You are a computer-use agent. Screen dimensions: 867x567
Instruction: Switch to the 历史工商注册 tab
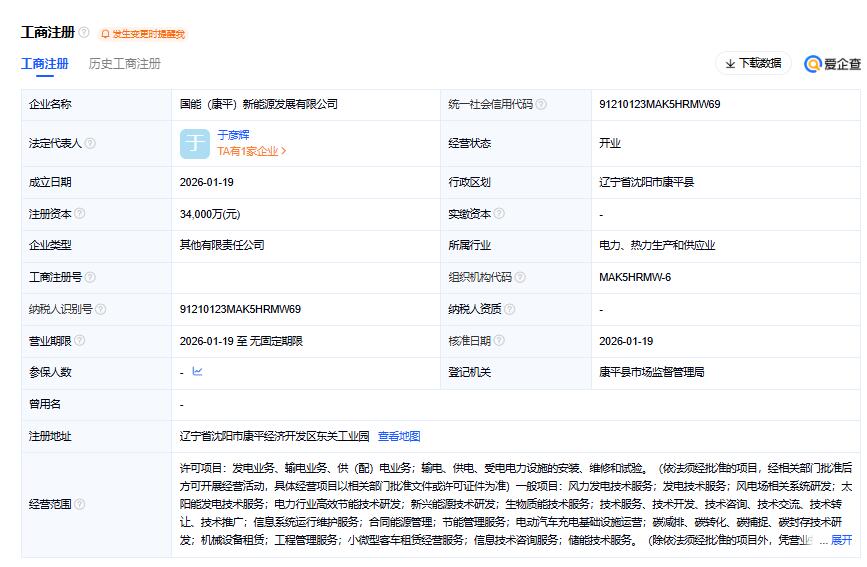click(x=125, y=64)
